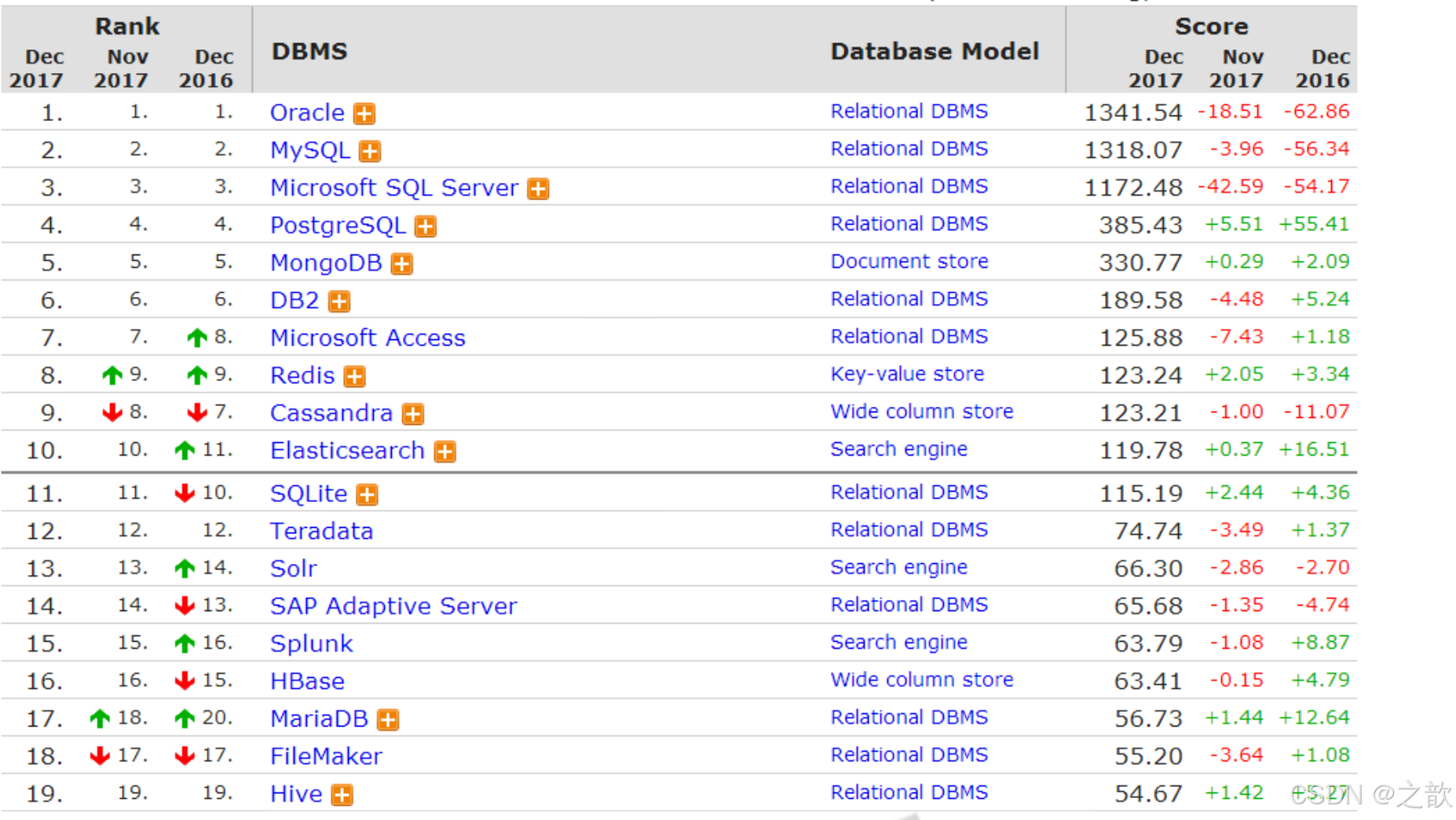Click Wide column store link in HBase row

[922, 680]
